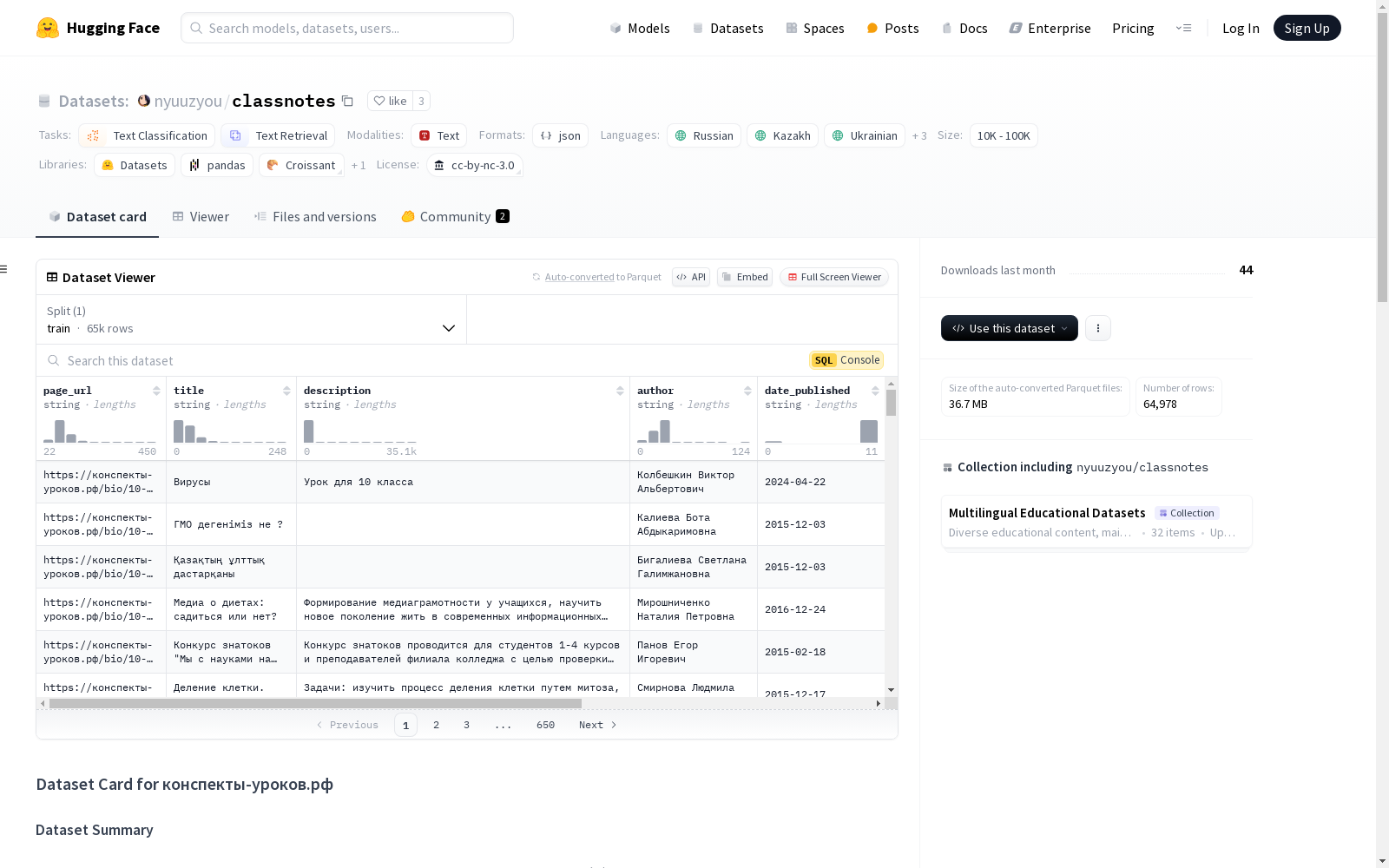Select the Text Classification task tag

147,135
